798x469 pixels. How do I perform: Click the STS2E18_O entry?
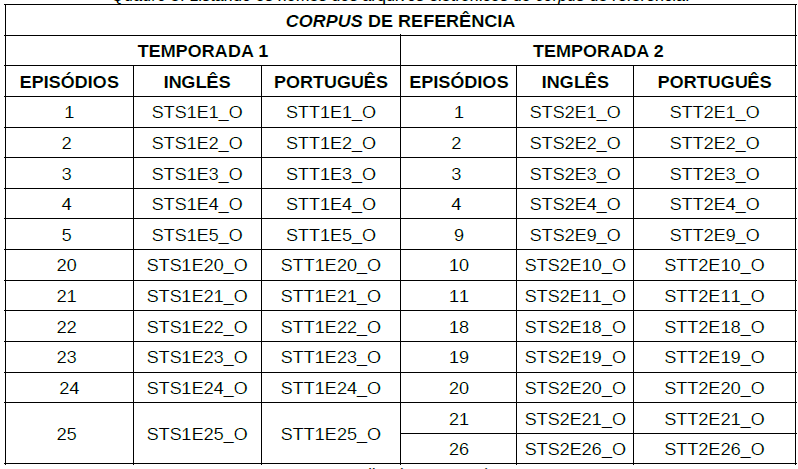575,327
